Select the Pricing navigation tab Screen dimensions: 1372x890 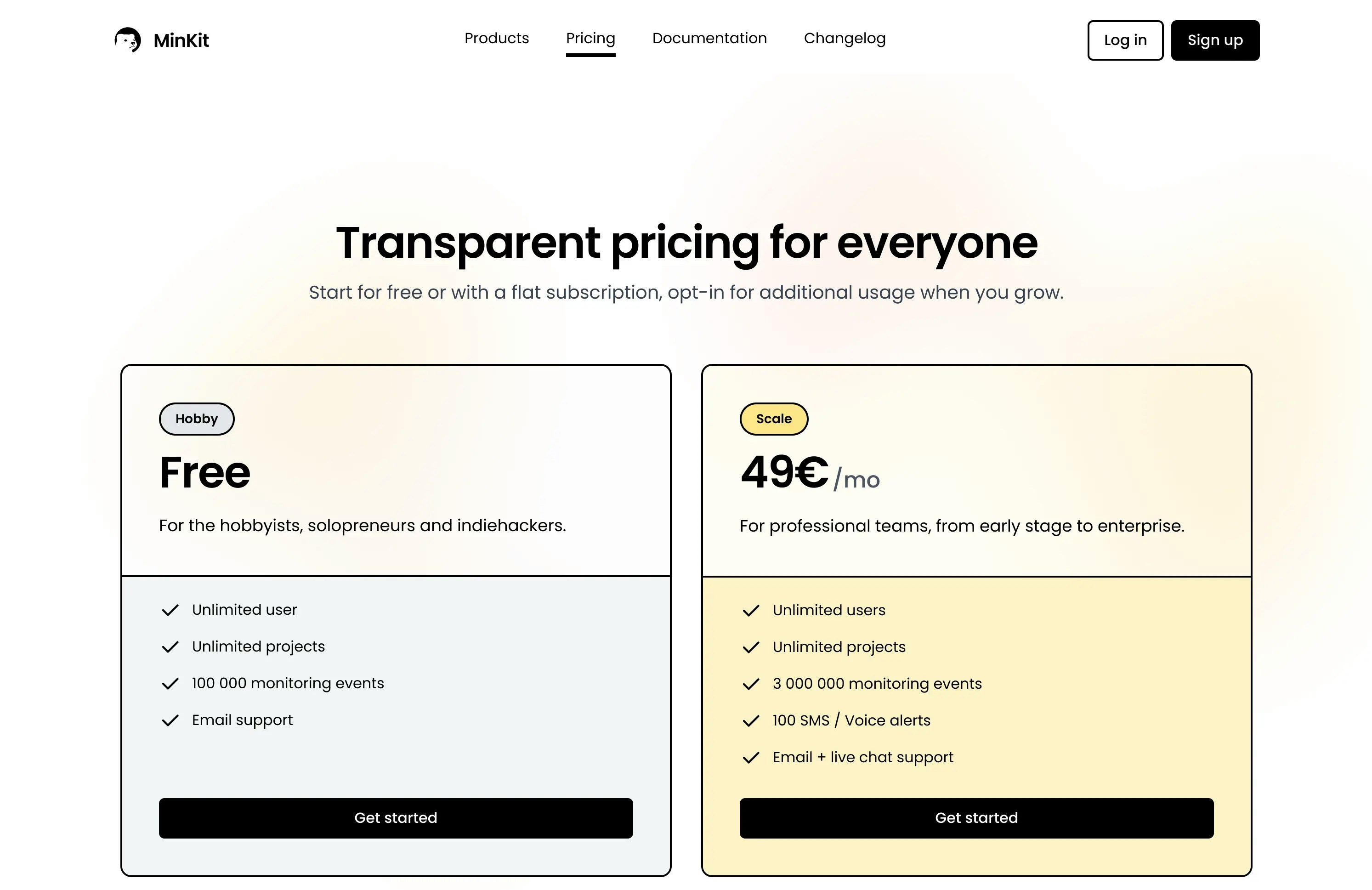pyautogui.click(x=590, y=39)
